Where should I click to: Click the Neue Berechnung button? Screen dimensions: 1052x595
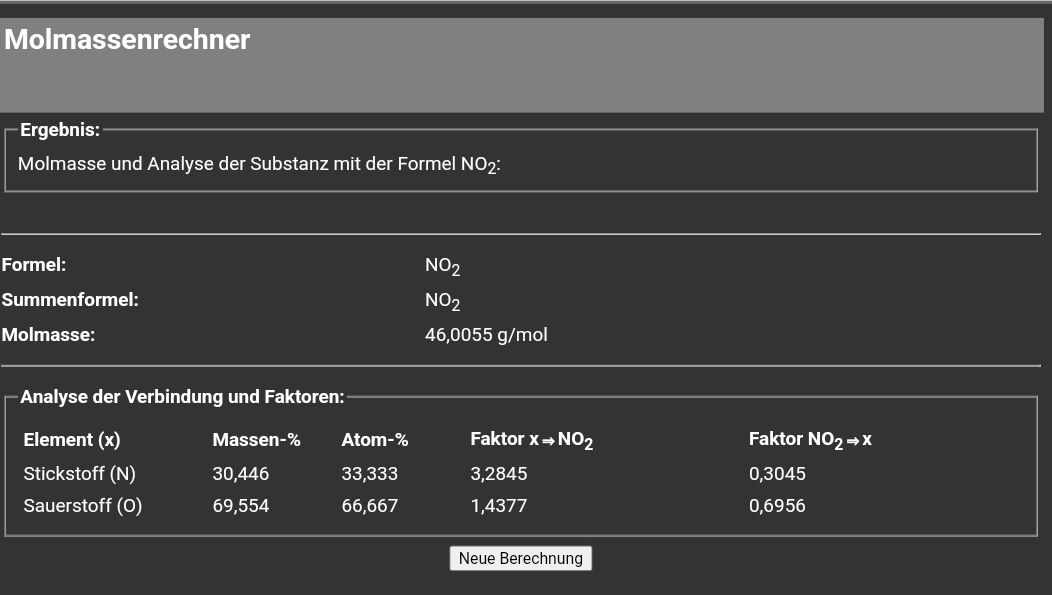tap(520, 558)
